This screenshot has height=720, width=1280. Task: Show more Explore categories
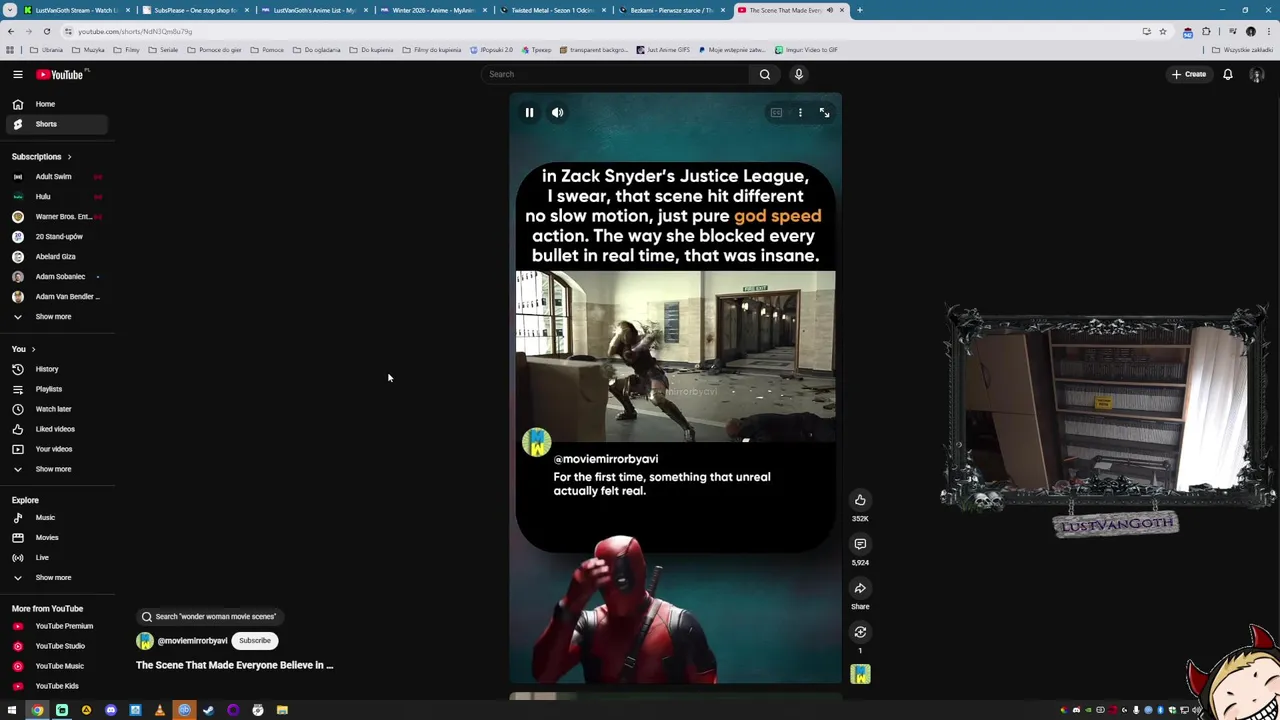56,578
